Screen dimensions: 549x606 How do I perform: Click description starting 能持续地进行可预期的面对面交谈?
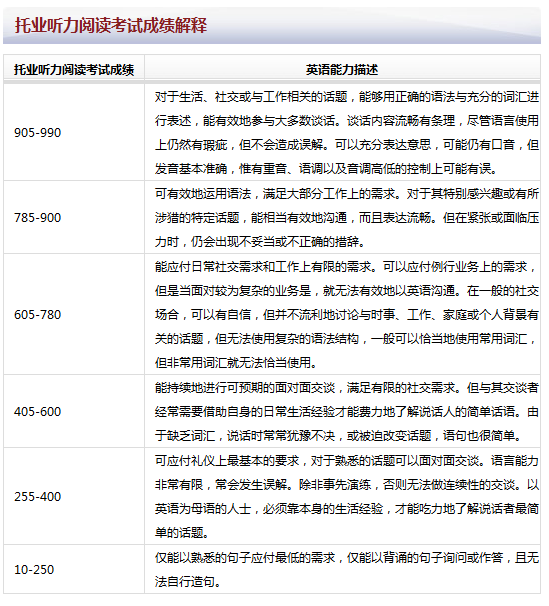tap(347, 412)
